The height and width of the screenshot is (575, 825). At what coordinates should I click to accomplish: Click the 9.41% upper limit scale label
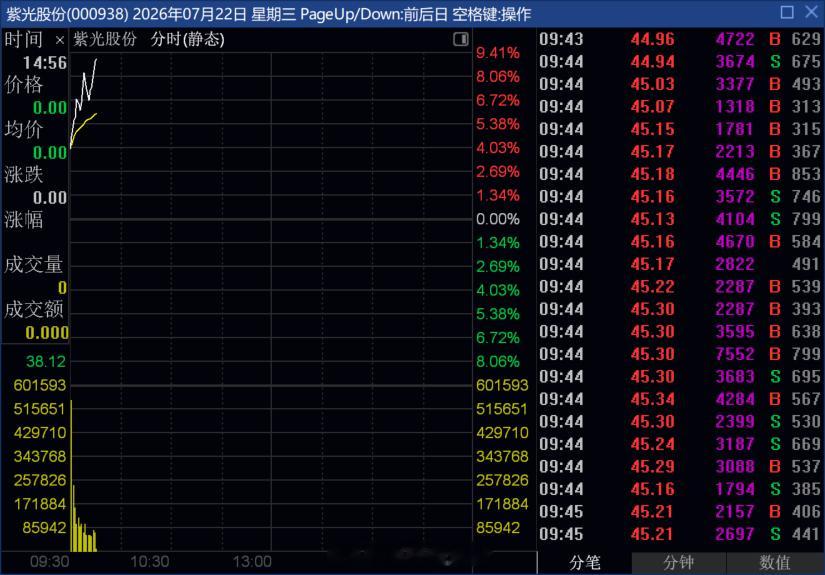[x=498, y=53]
